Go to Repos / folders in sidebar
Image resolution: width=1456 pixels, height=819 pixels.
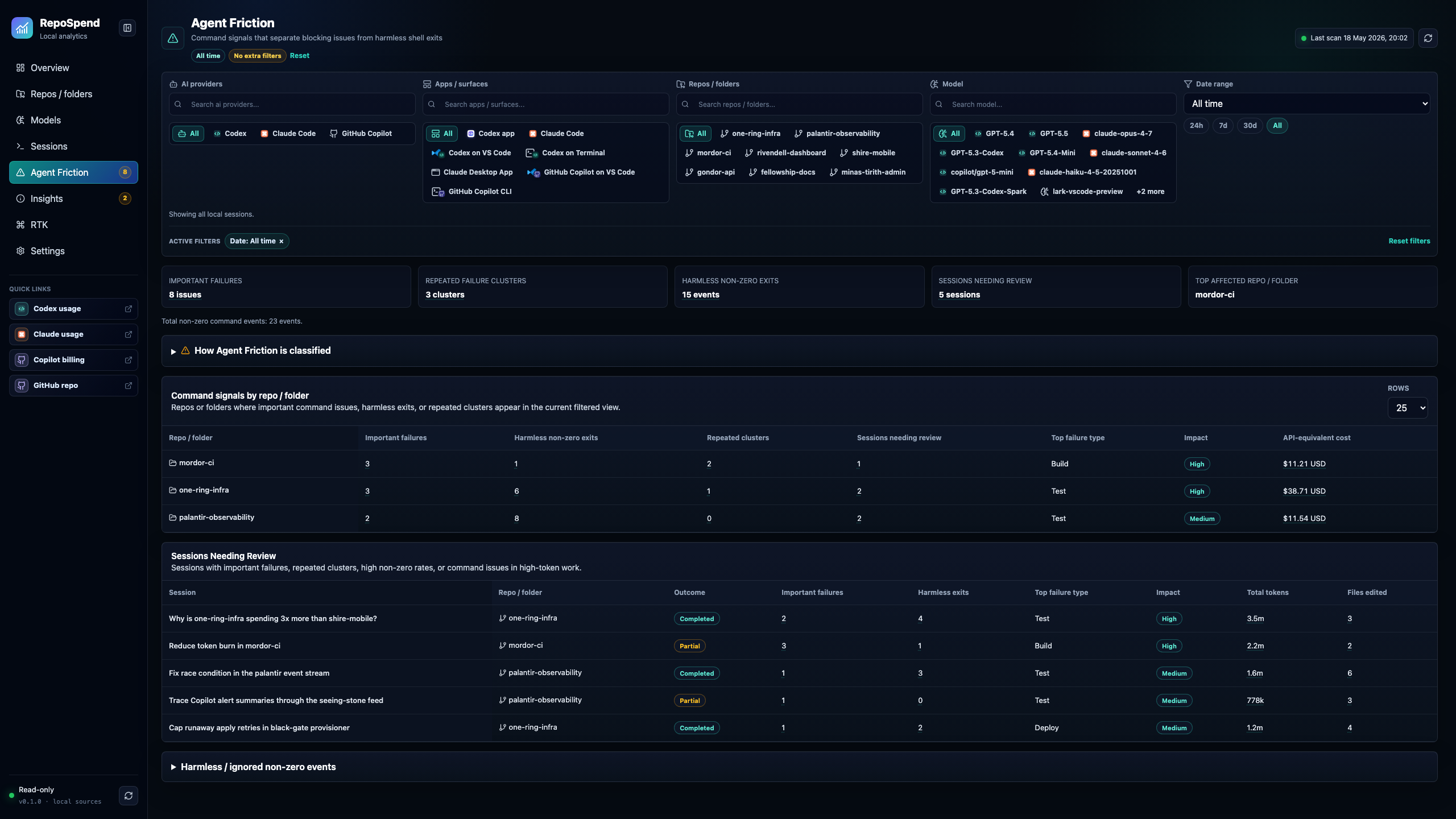[x=73, y=94]
